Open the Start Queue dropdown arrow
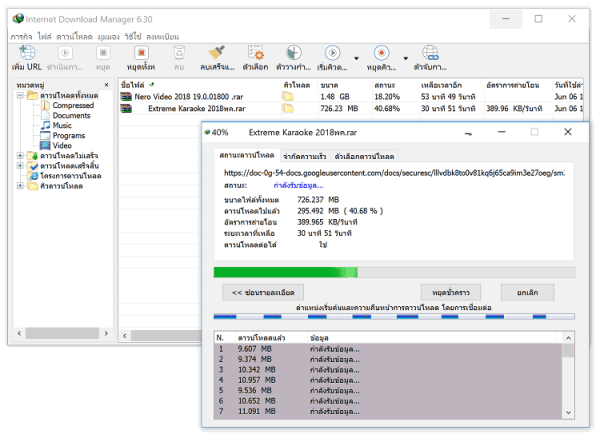Screen dimensions: 600x438 coord(356,59)
